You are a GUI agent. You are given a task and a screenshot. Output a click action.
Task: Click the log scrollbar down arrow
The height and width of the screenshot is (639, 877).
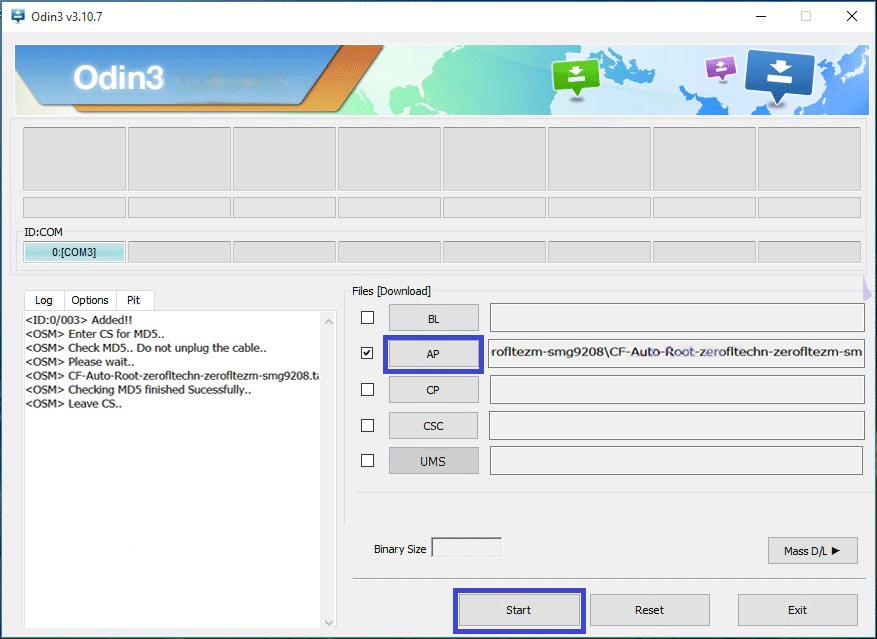coord(328,622)
